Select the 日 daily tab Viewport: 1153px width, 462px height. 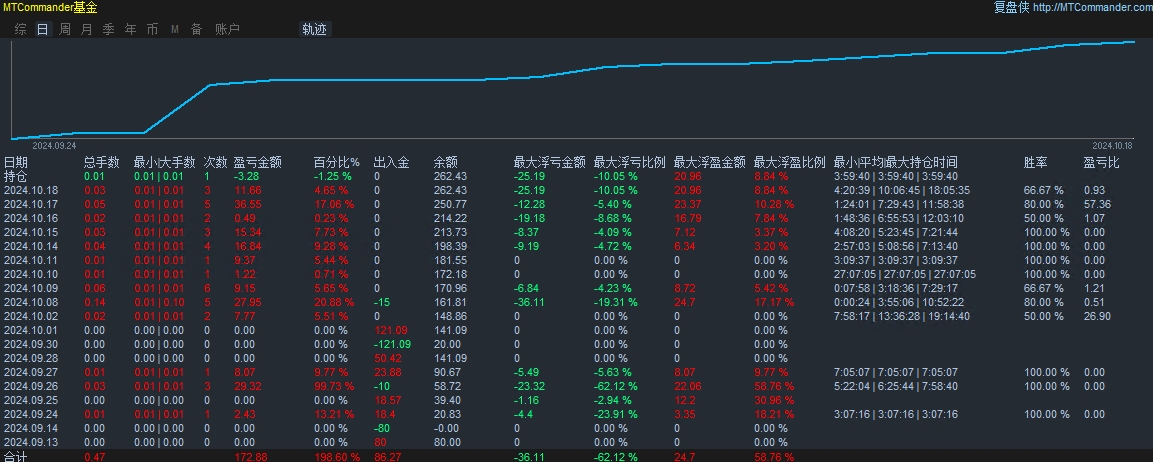click(43, 29)
